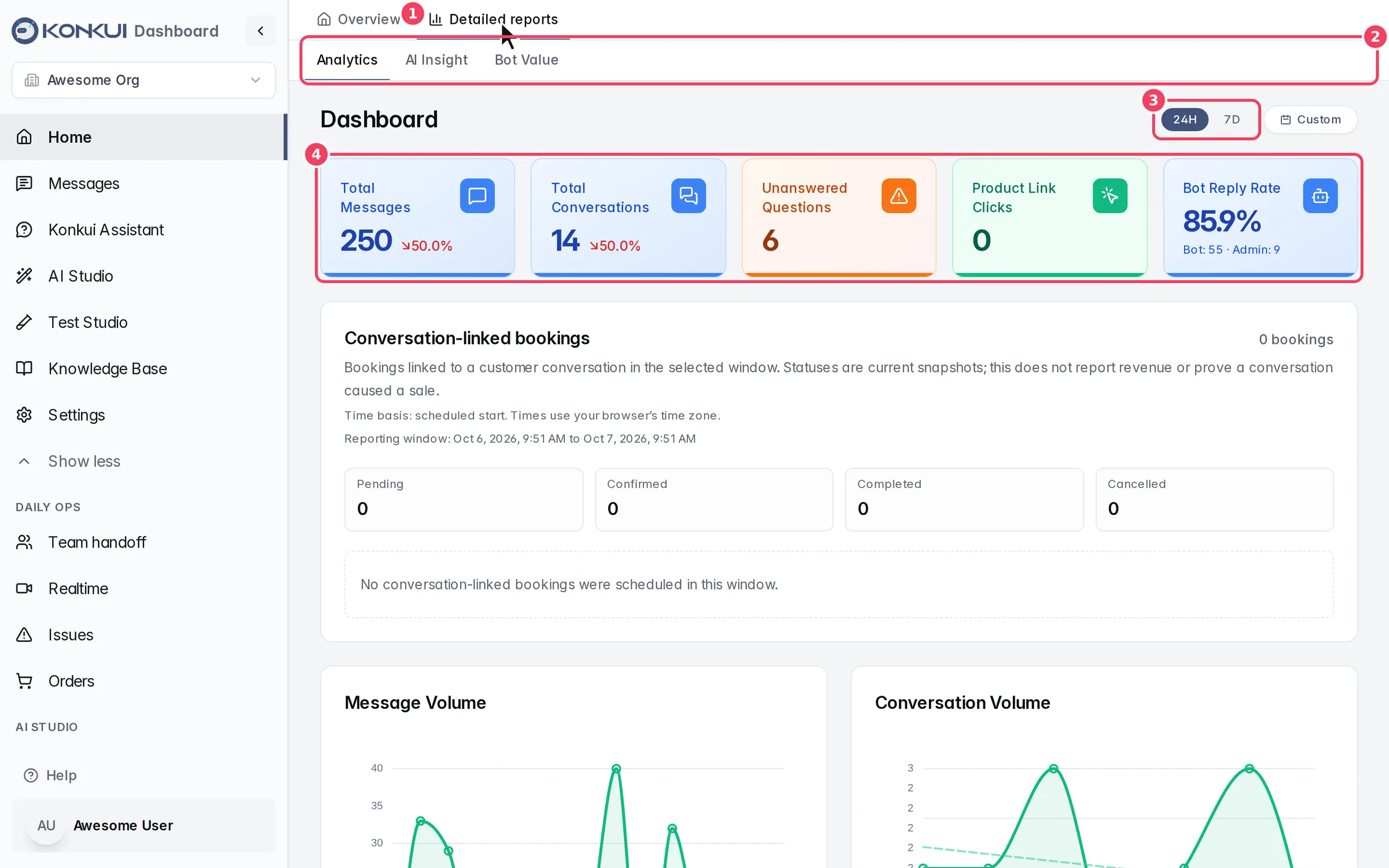Open the Awesome Org organization dropdown

pyautogui.click(x=144, y=80)
